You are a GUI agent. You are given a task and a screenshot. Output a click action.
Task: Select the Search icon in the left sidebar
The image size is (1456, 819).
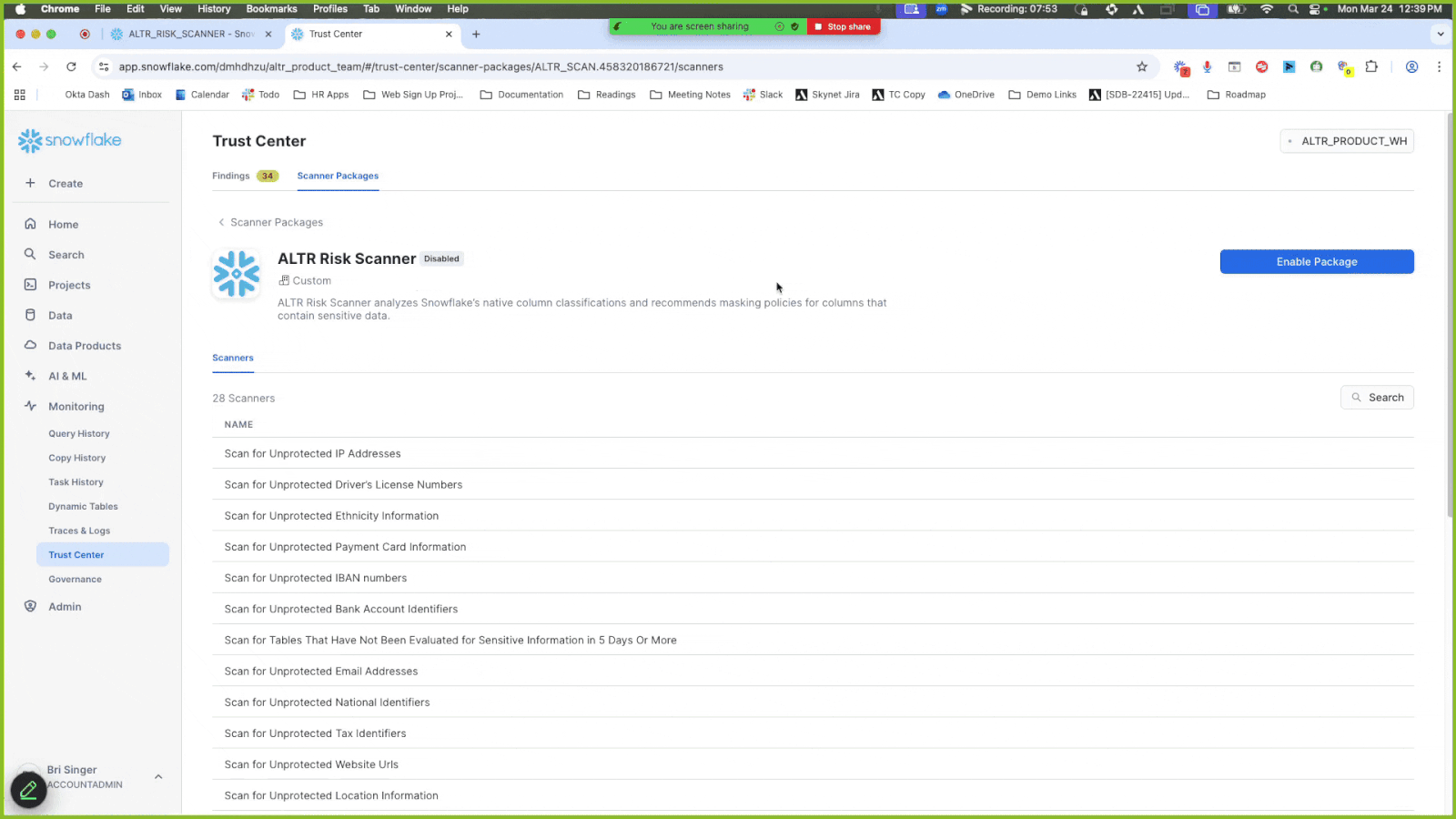(x=30, y=254)
